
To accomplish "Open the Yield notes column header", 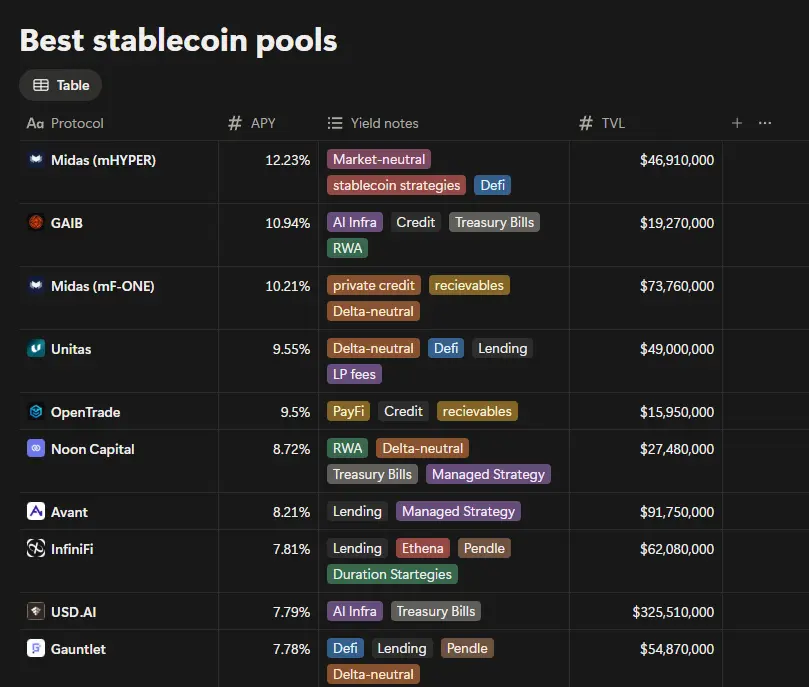I will (373, 123).
